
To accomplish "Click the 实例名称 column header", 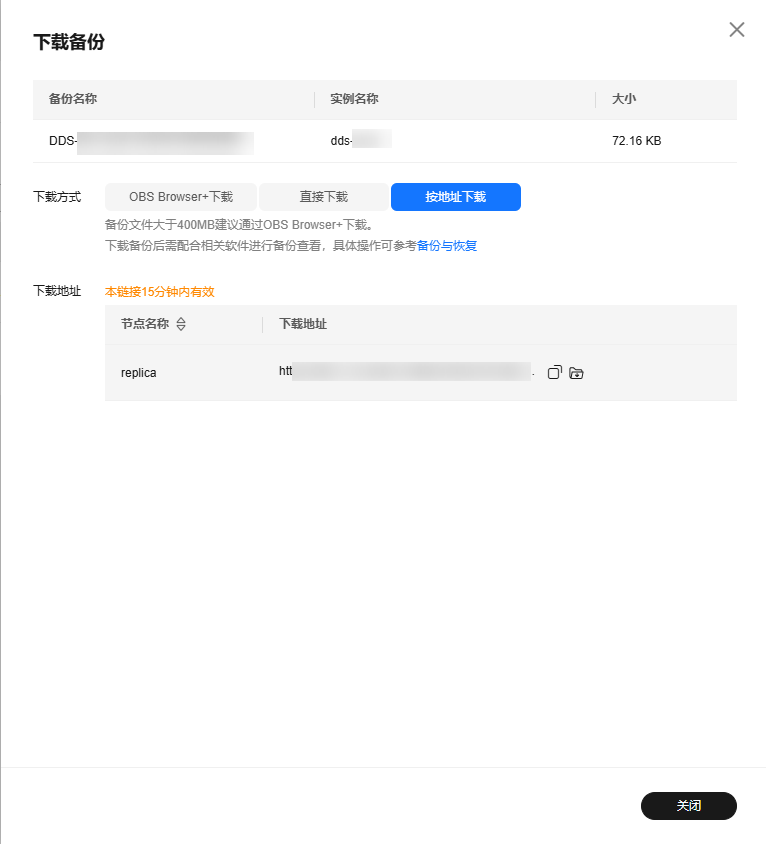I will point(354,99).
